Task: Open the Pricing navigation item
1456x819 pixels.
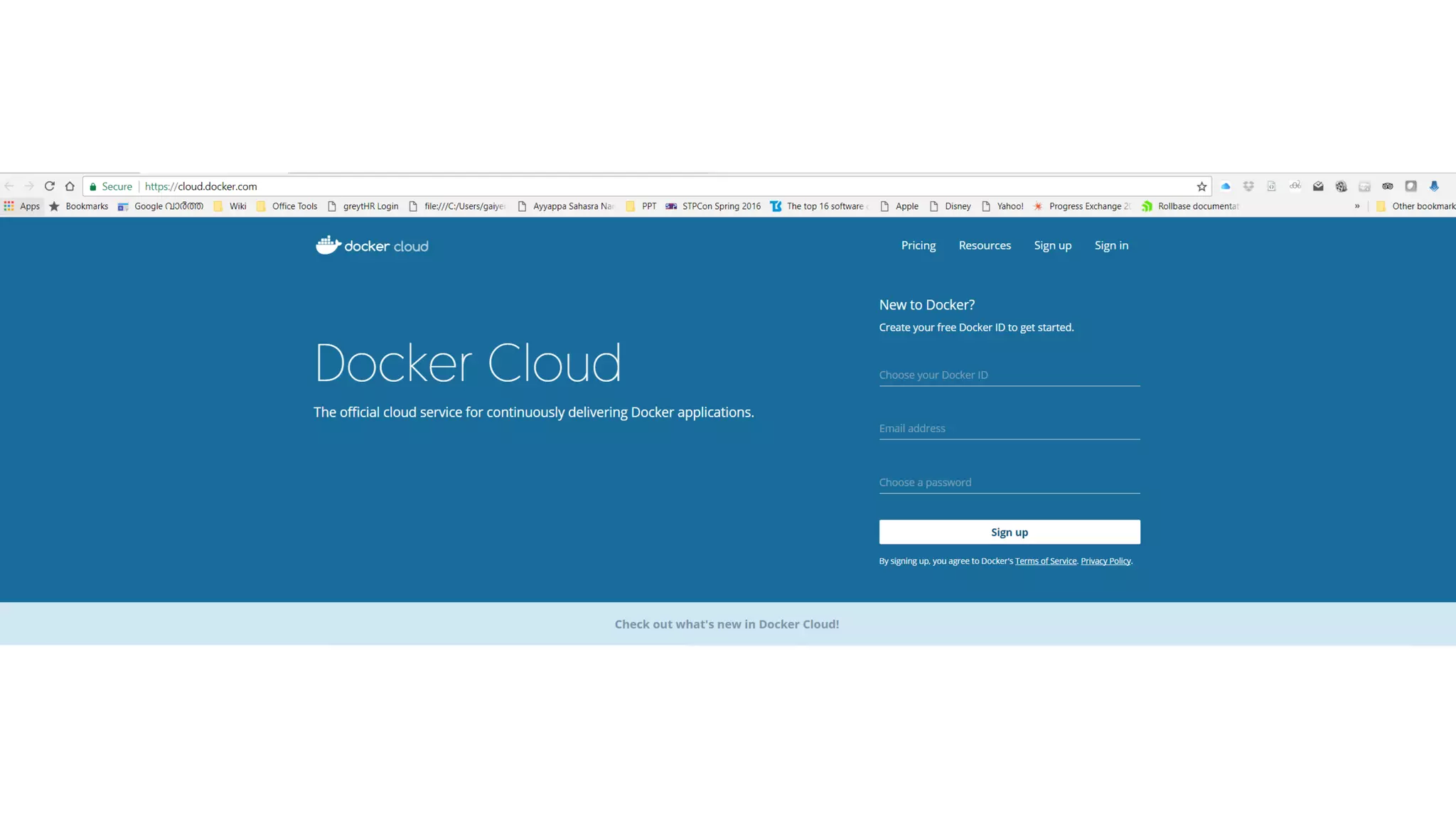Action: point(918,245)
